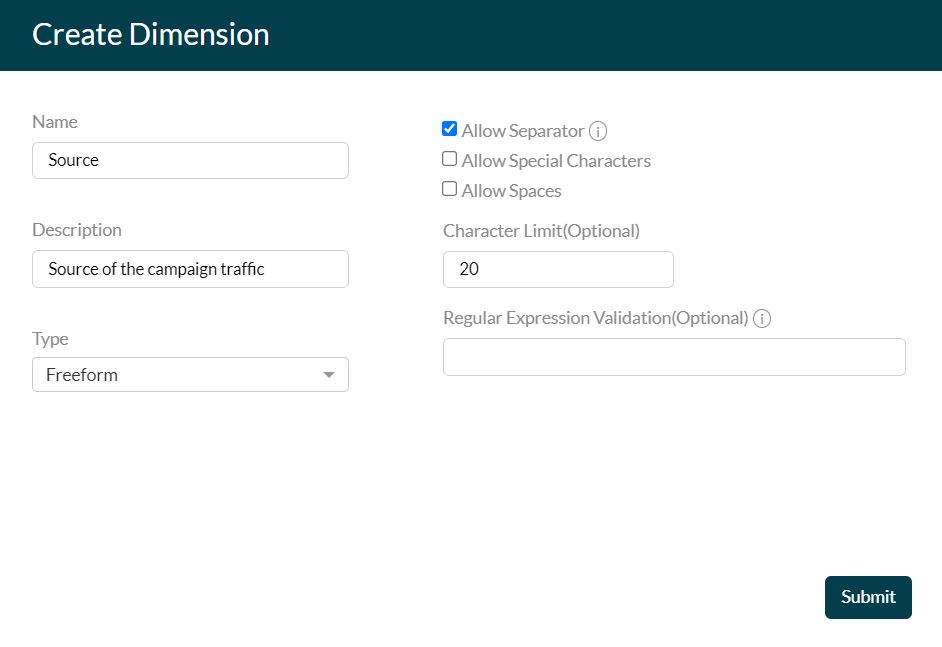Select the Name input containing Source
This screenshot has height=647, width=942.
[190, 160]
